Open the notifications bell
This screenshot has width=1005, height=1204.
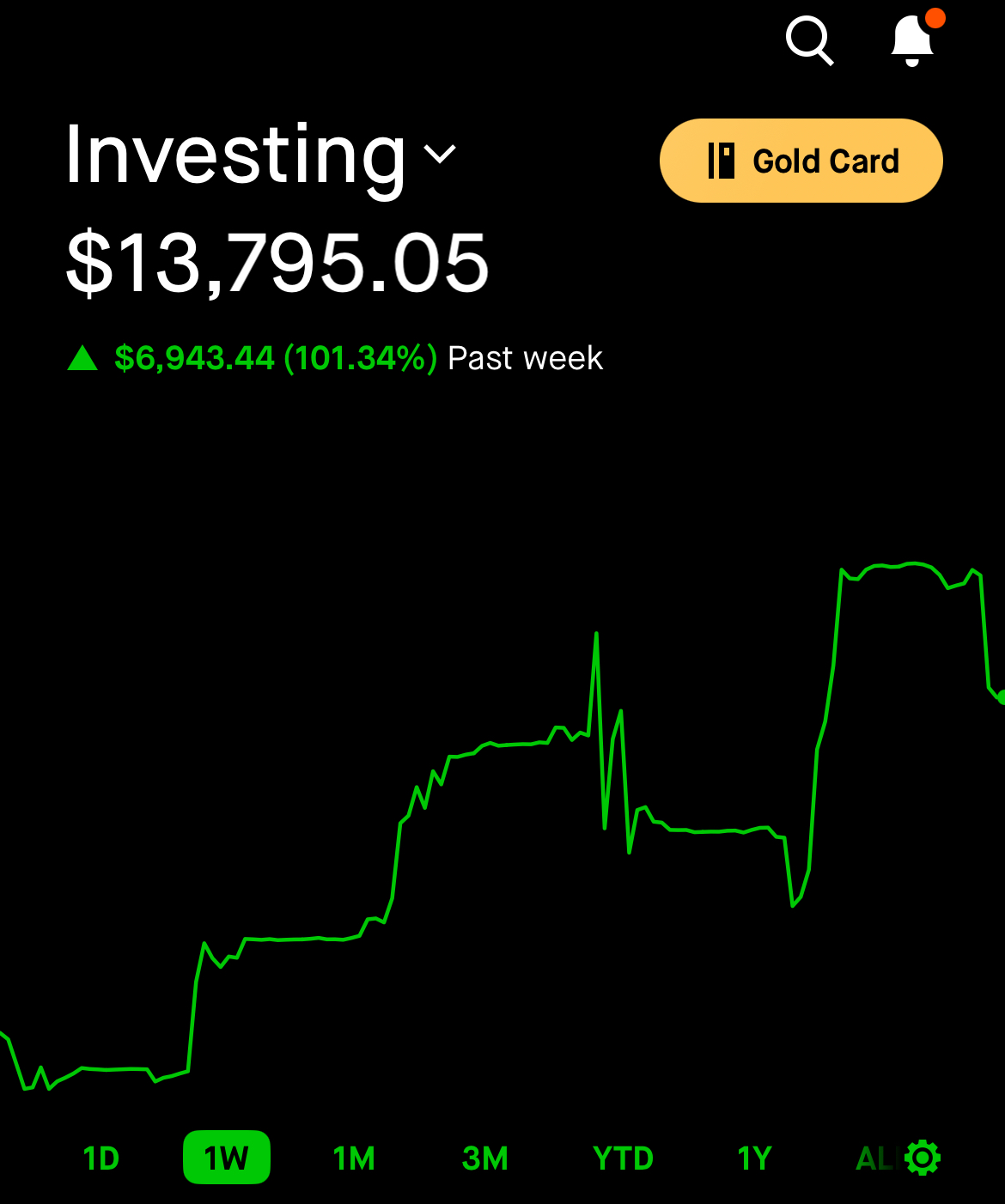(912, 41)
